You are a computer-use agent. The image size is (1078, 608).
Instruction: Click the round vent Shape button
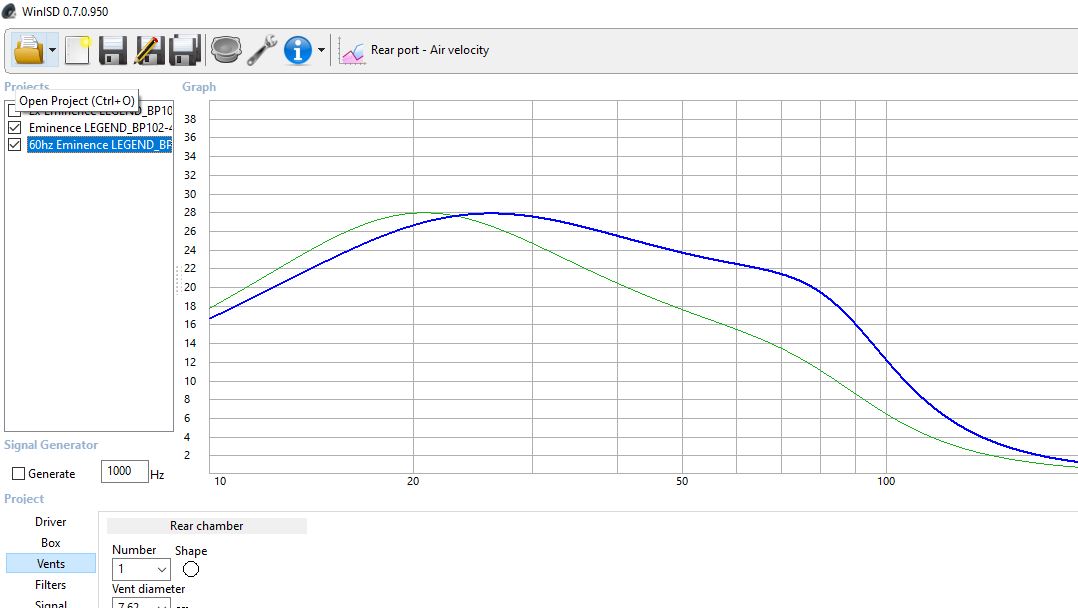click(191, 569)
